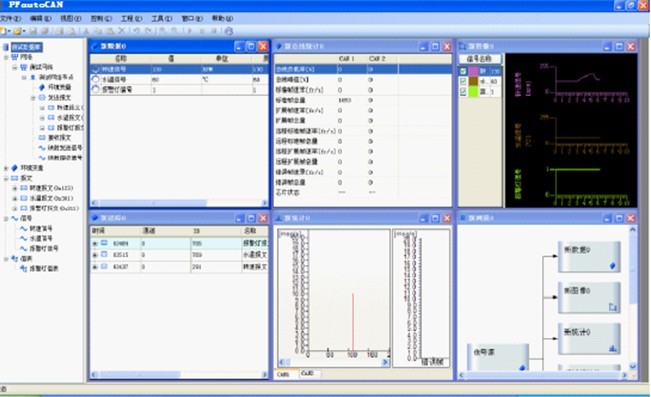Uncheck the green signal checkbox
The width and height of the screenshot is (651, 397).
click(463, 92)
